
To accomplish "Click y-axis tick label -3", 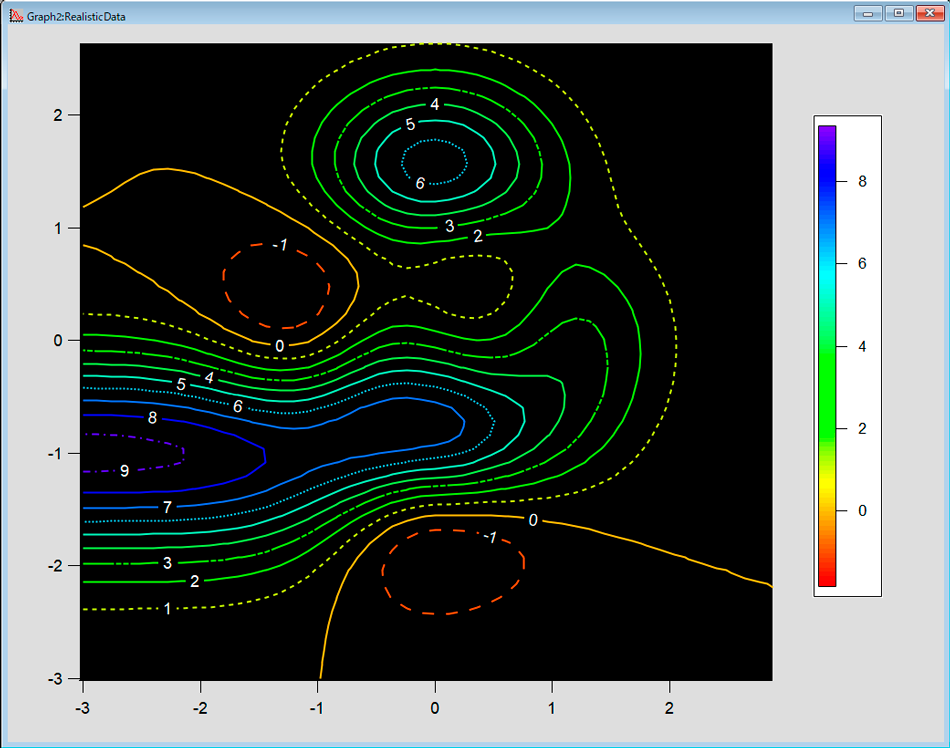I will (55, 679).
